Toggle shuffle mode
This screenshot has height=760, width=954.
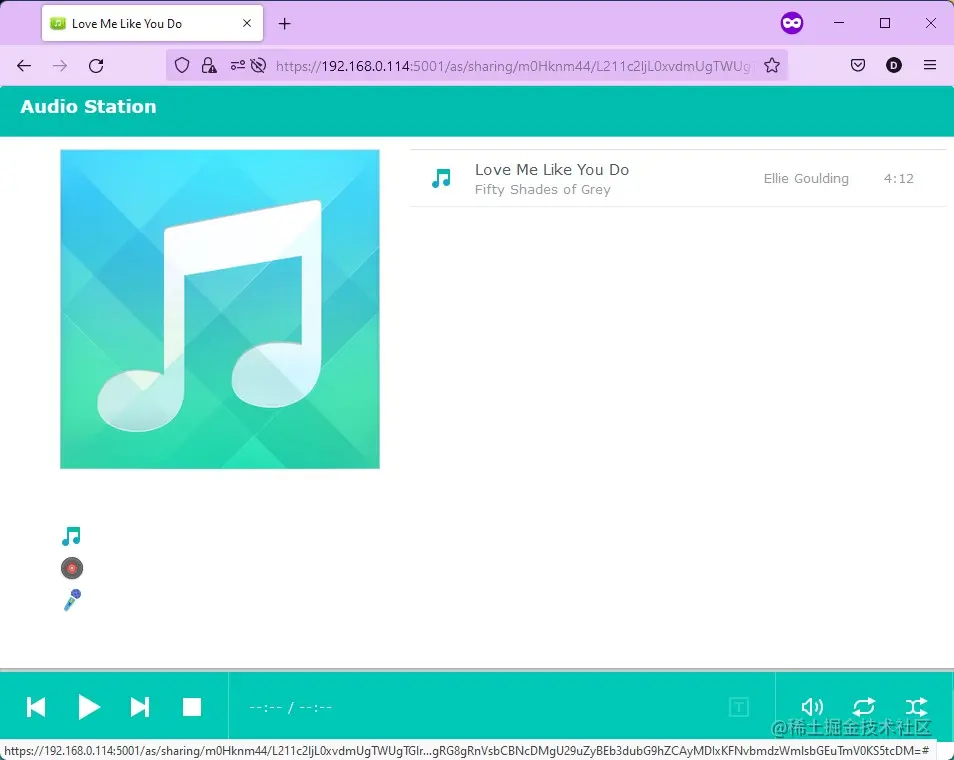(916, 707)
